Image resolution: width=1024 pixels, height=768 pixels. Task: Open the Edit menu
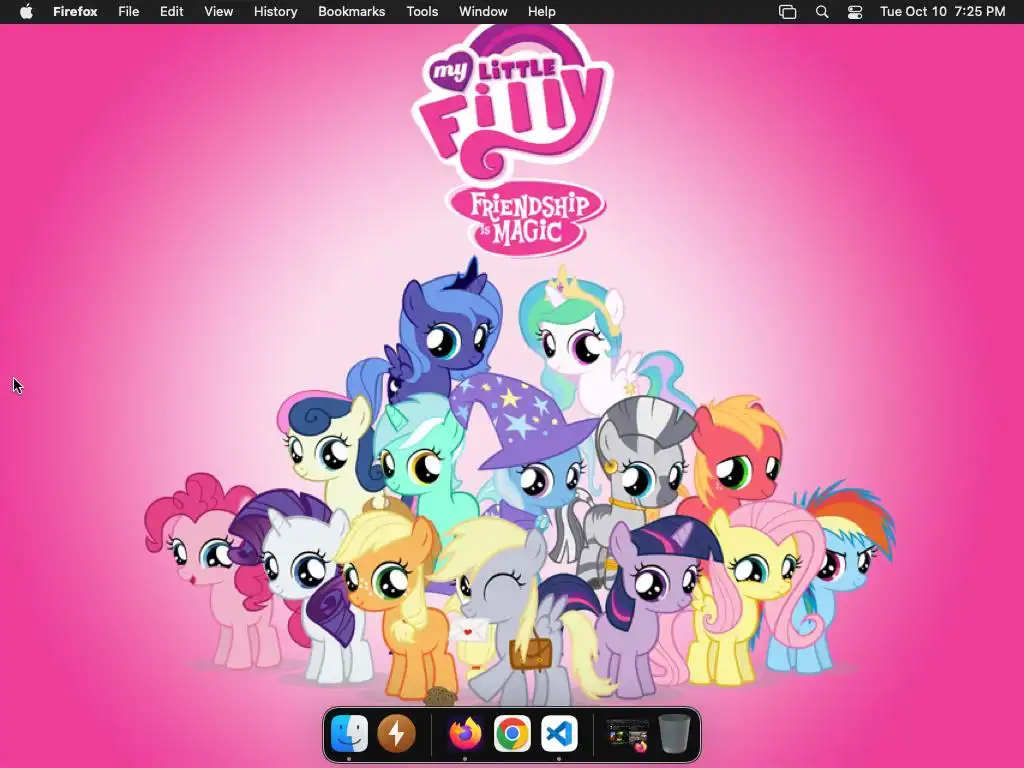click(172, 12)
